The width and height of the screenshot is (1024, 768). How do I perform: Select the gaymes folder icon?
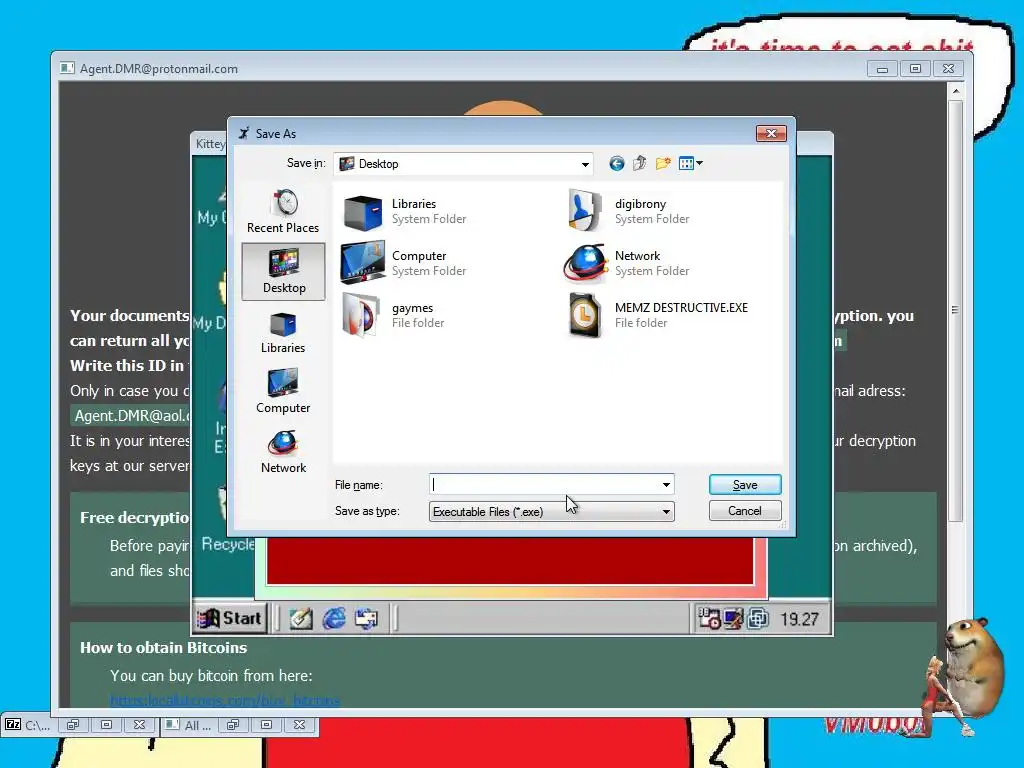pyautogui.click(x=361, y=315)
